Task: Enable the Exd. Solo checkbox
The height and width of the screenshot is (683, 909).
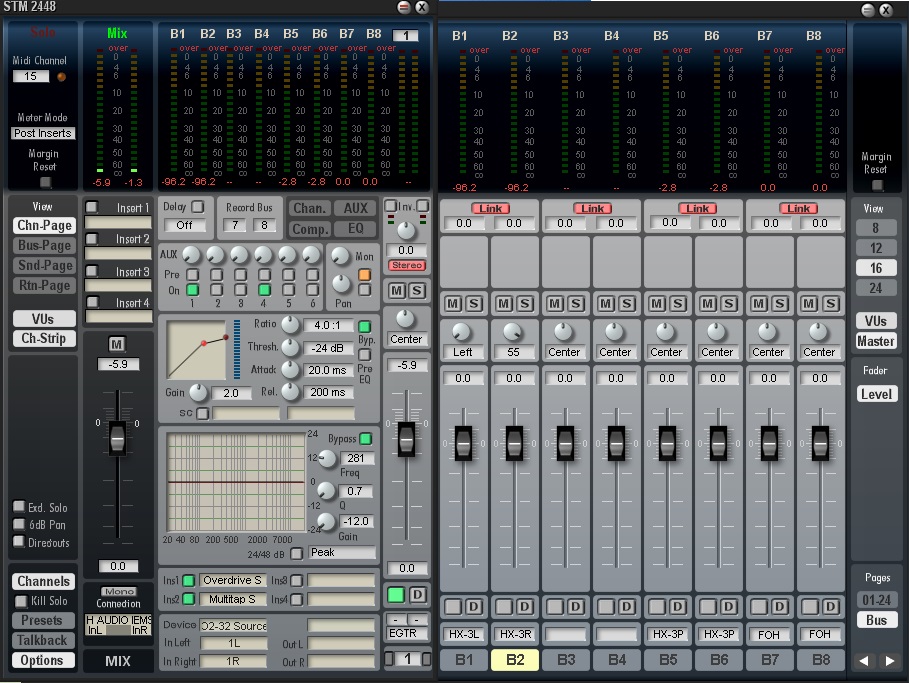Action: [19, 507]
